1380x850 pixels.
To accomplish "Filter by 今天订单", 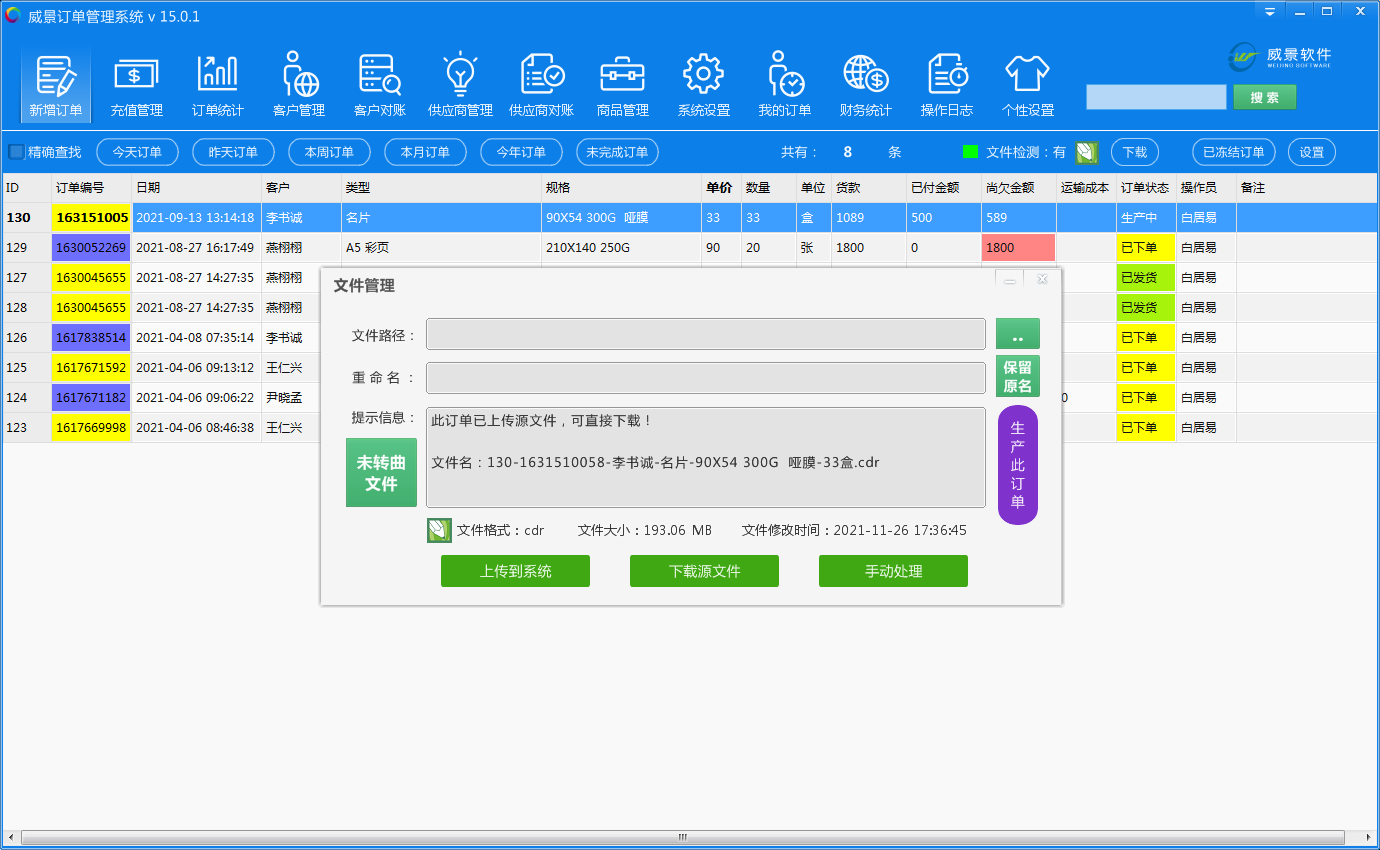I will click(137, 152).
